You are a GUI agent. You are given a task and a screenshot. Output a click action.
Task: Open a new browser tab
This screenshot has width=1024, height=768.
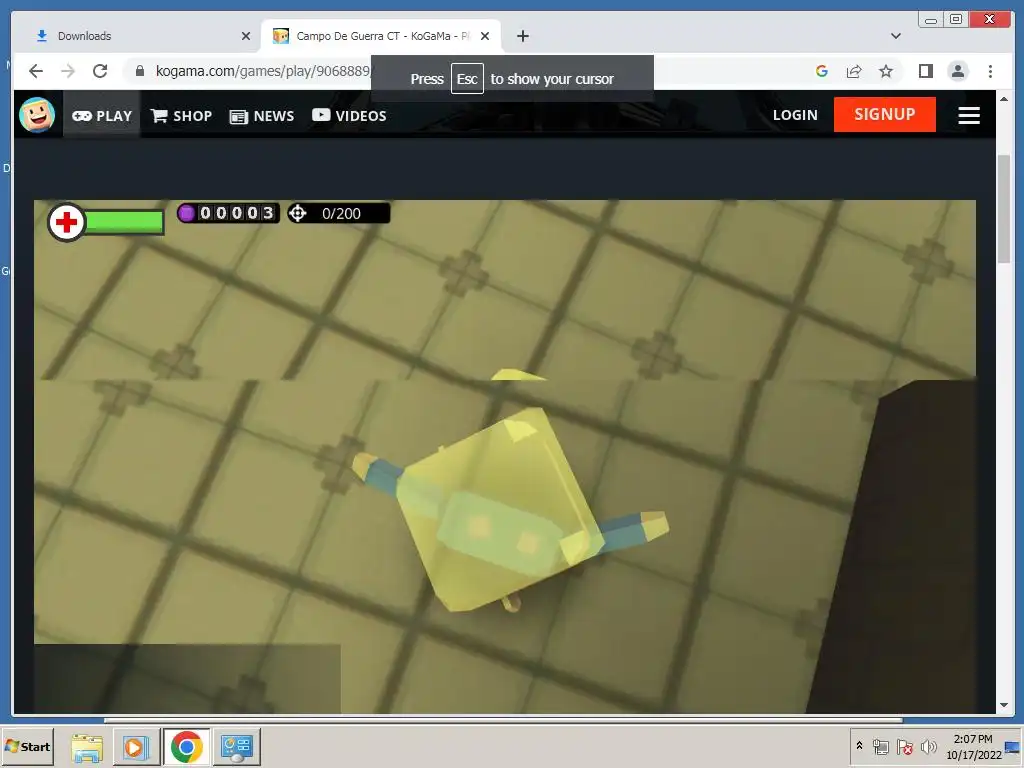(522, 36)
